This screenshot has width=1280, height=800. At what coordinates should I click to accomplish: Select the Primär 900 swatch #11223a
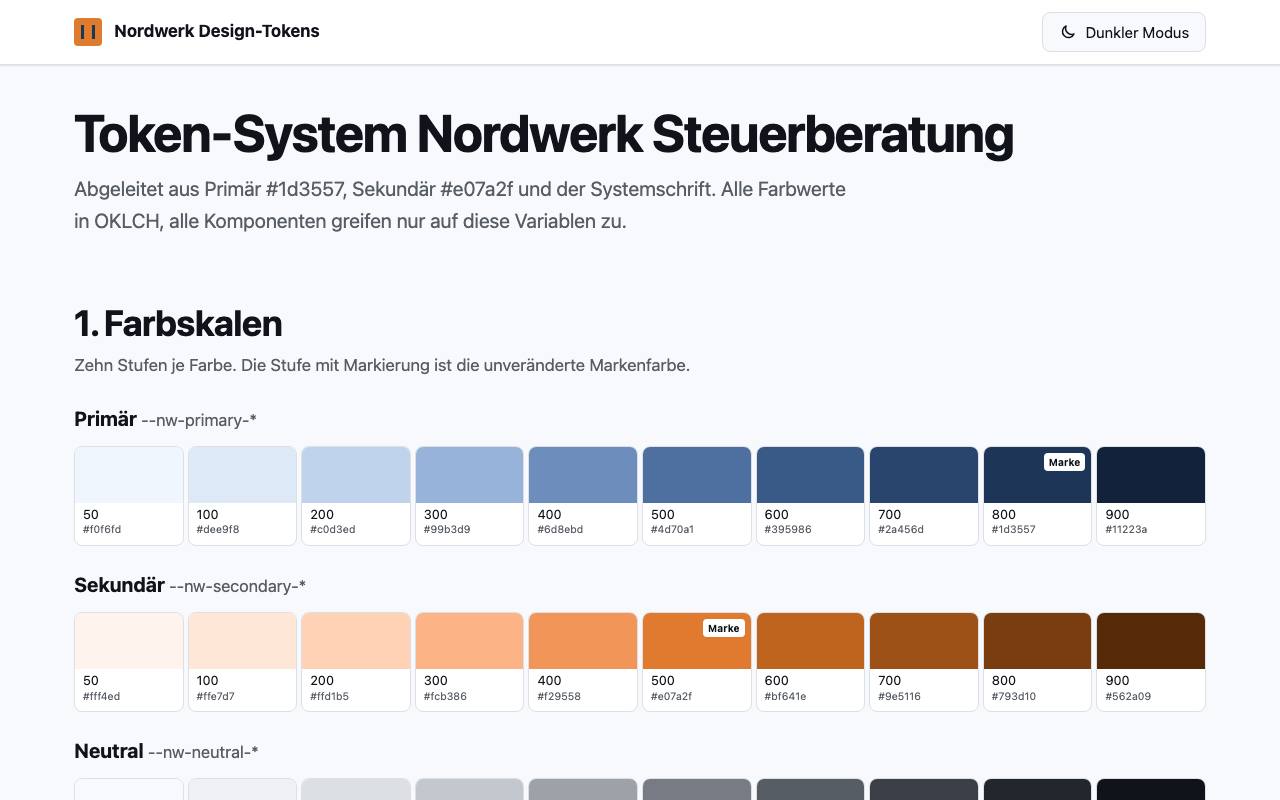coord(1151,496)
